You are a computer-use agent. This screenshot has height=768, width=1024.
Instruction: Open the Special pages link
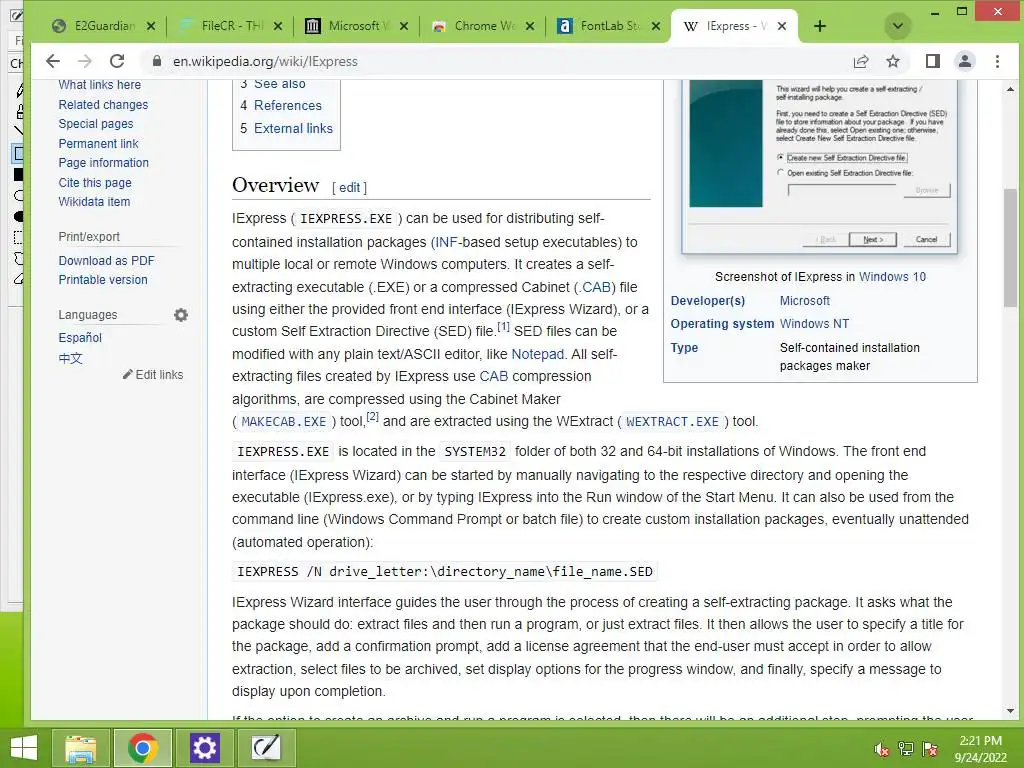[96, 123]
